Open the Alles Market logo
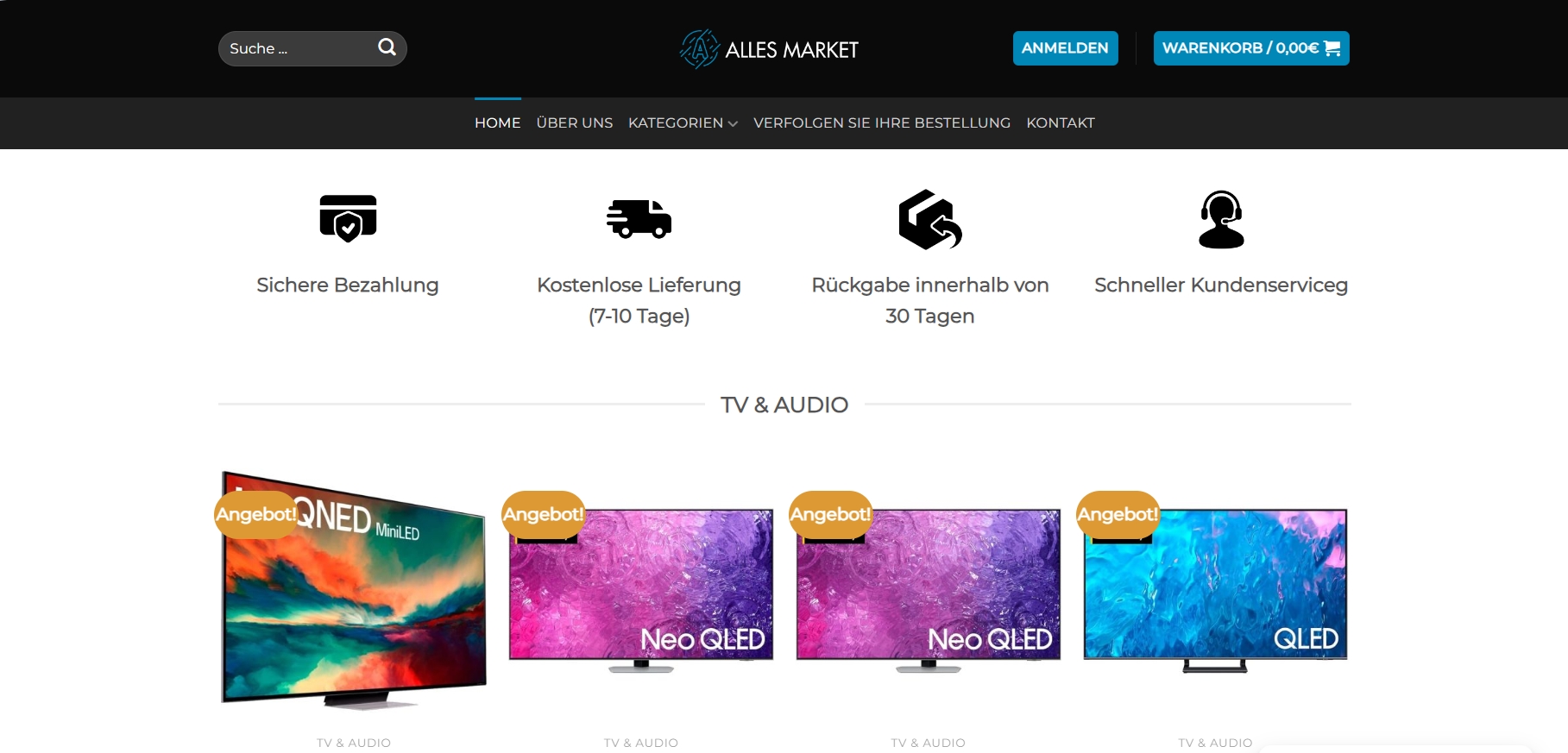 (x=769, y=49)
